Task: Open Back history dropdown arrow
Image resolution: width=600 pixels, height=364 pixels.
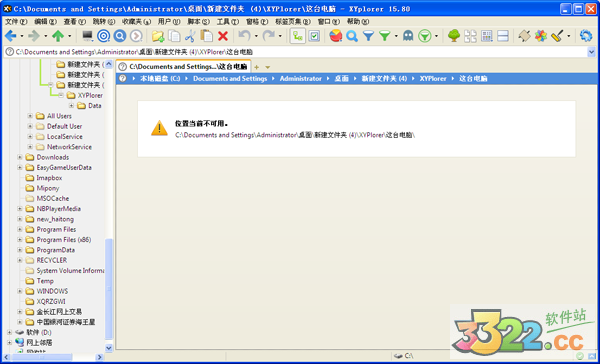Action: coord(22,36)
